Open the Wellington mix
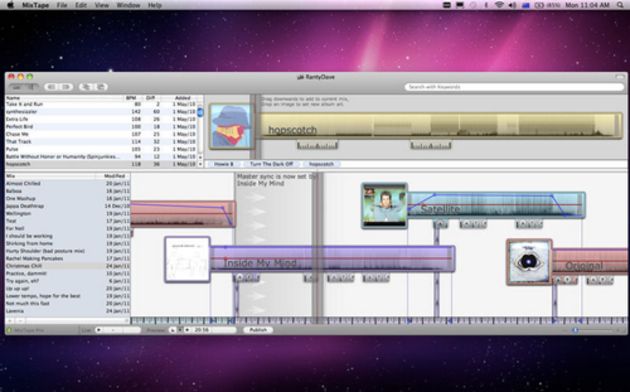The height and width of the screenshot is (392, 630). [68, 214]
